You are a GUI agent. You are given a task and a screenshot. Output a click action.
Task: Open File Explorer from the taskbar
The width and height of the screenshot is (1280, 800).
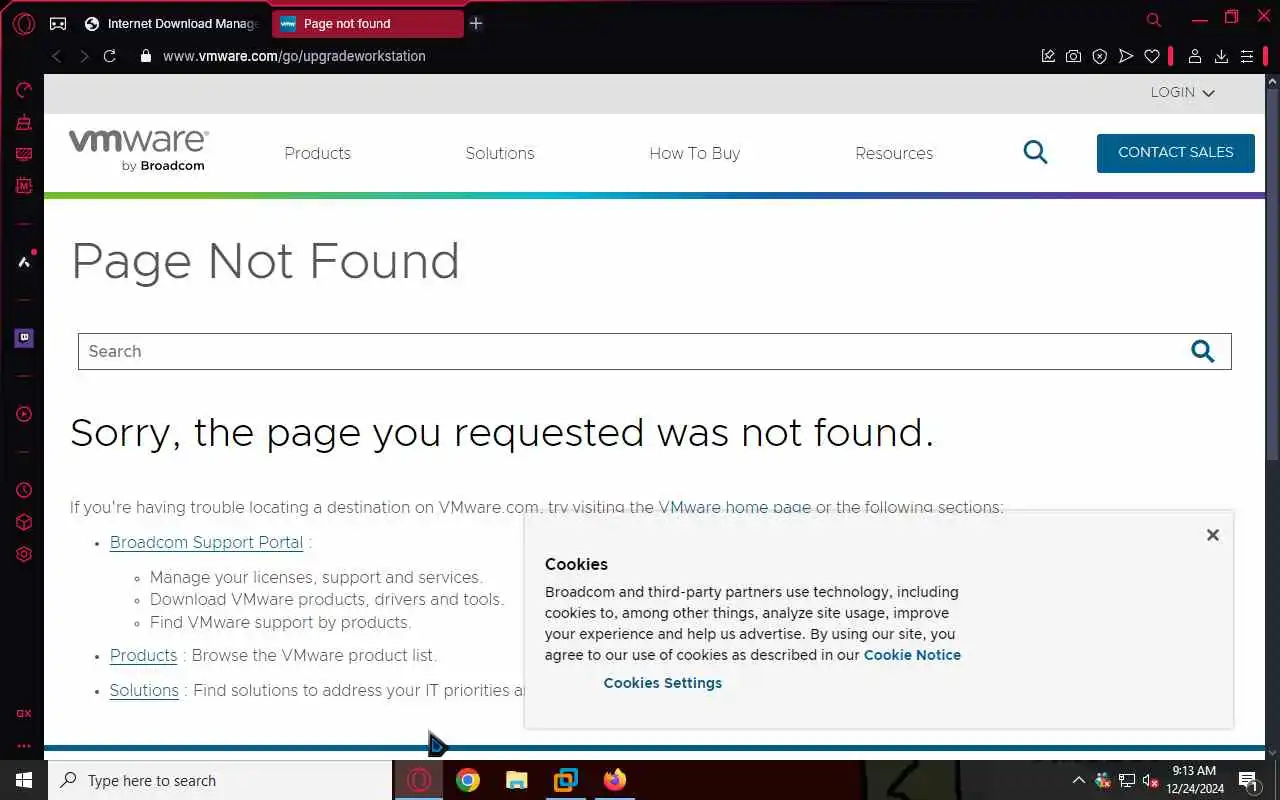pos(516,780)
